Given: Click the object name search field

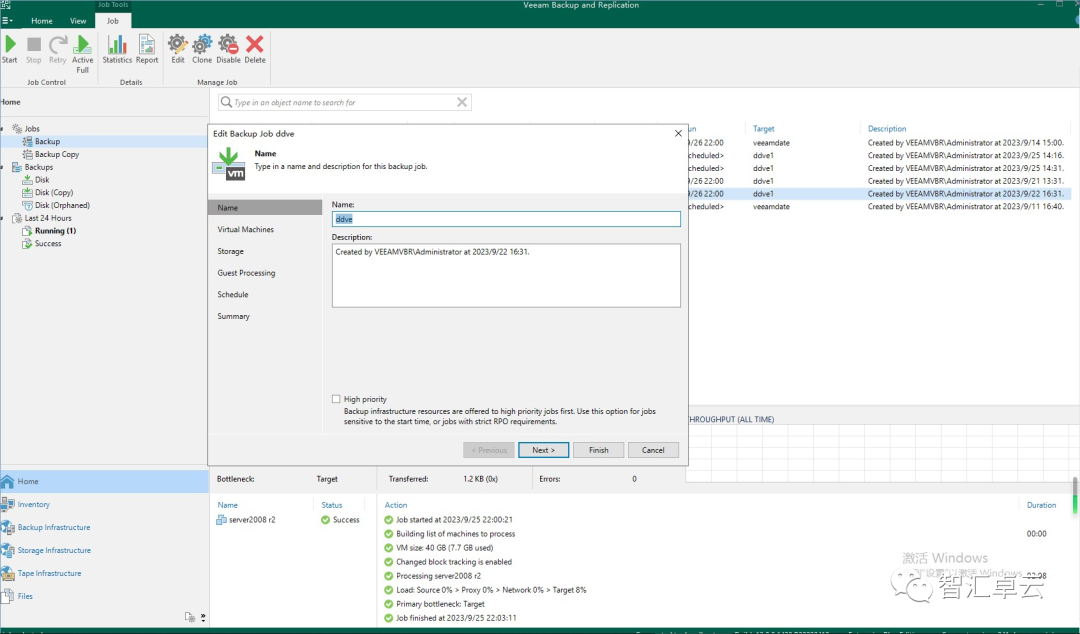Looking at the screenshot, I should [344, 102].
